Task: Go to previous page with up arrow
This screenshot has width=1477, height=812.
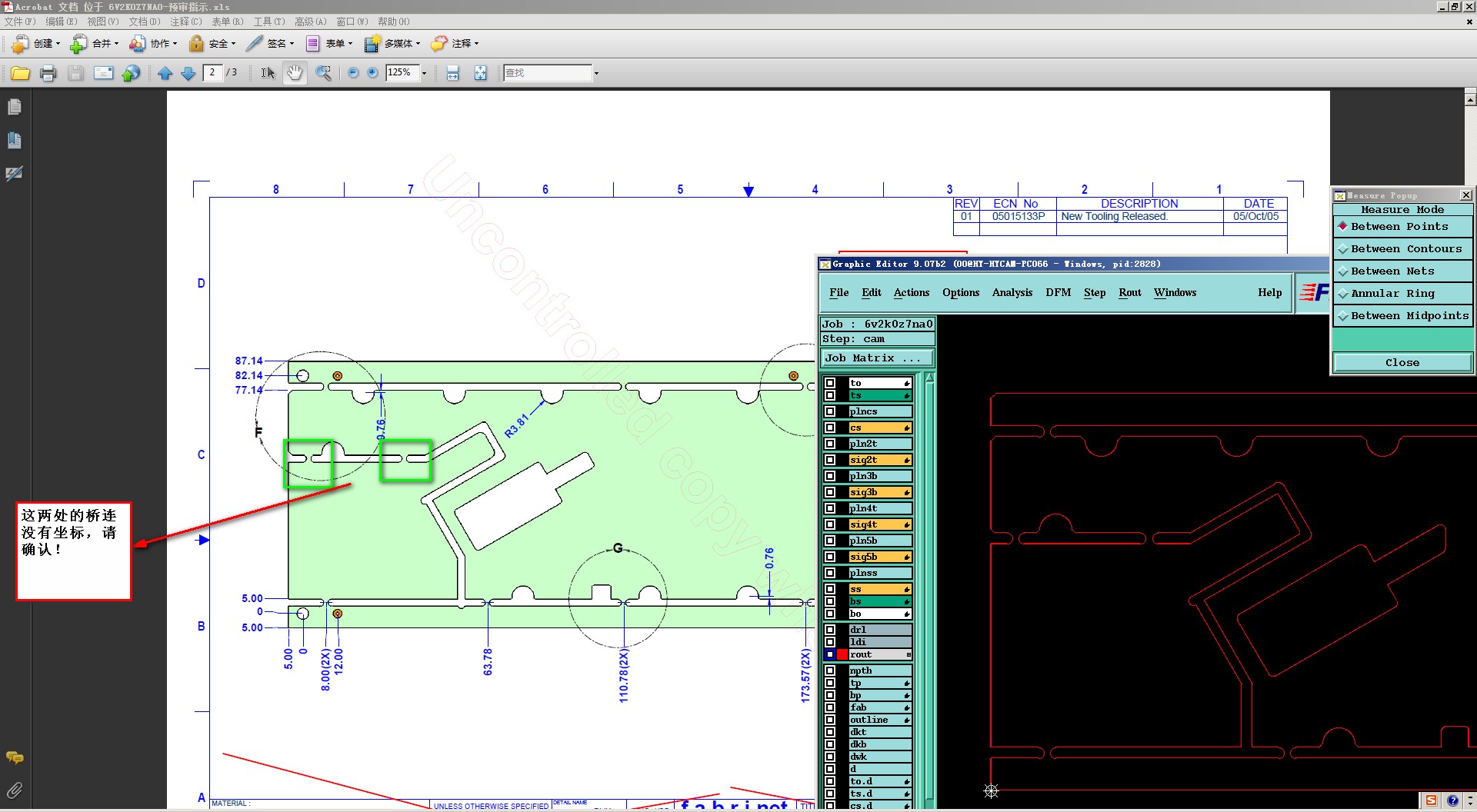Action: coord(165,73)
